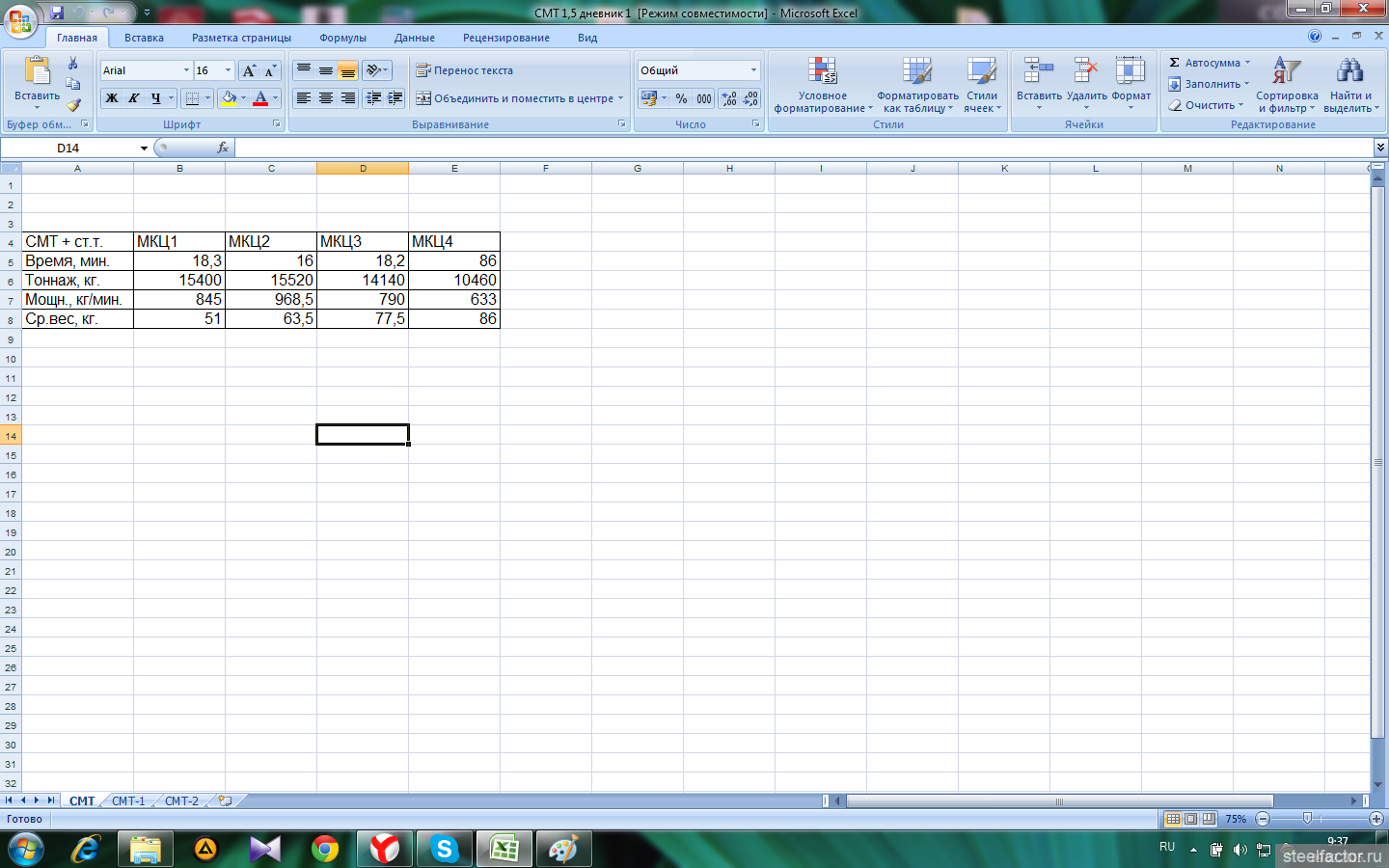Toggle Wrap Text (Перенос текста)
This screenshot has width=1389, height=868.
pos(464,70)
